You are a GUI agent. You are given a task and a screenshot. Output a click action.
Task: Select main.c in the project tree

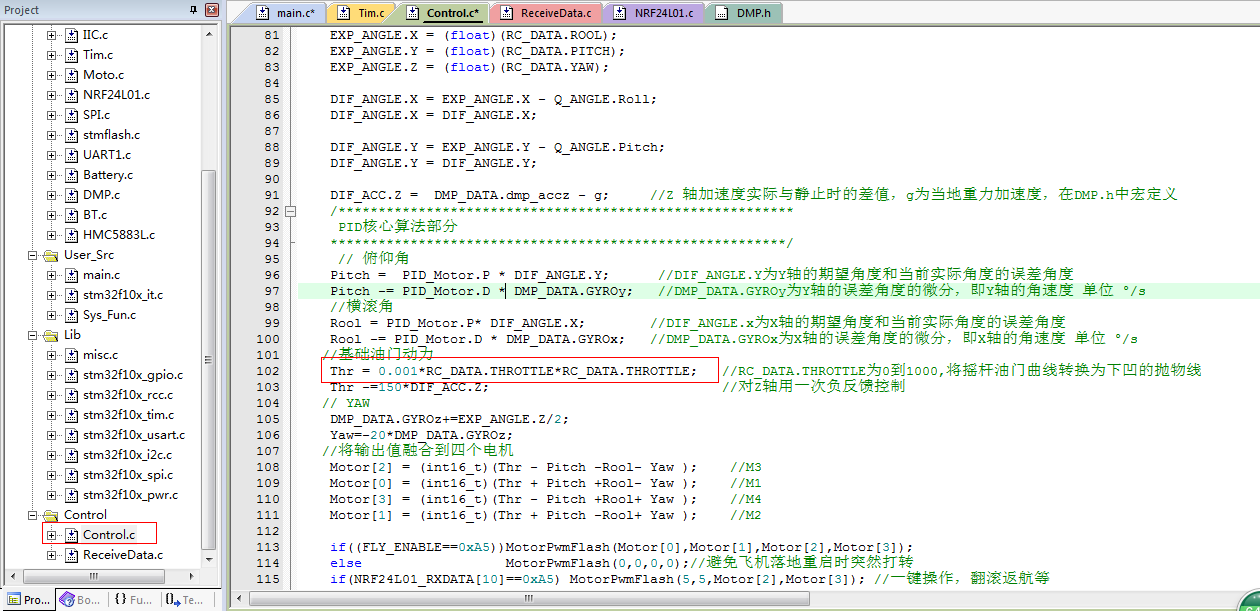click(x=101, y=275)
